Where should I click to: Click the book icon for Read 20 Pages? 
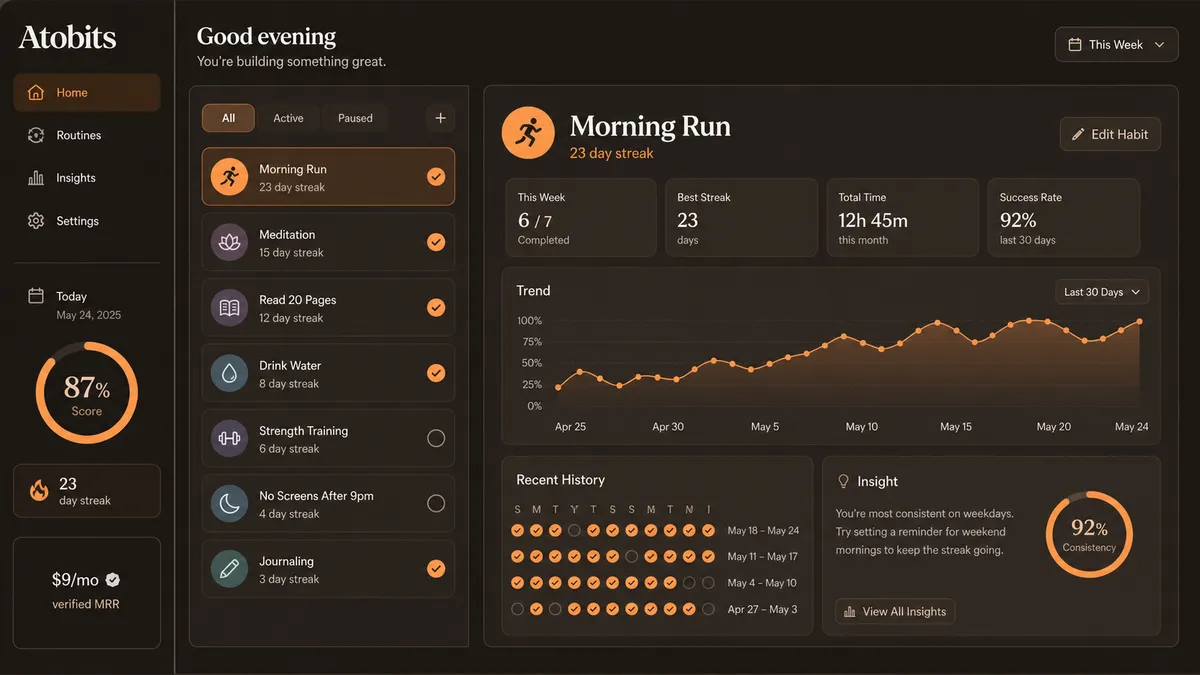[x=230, y=308]
